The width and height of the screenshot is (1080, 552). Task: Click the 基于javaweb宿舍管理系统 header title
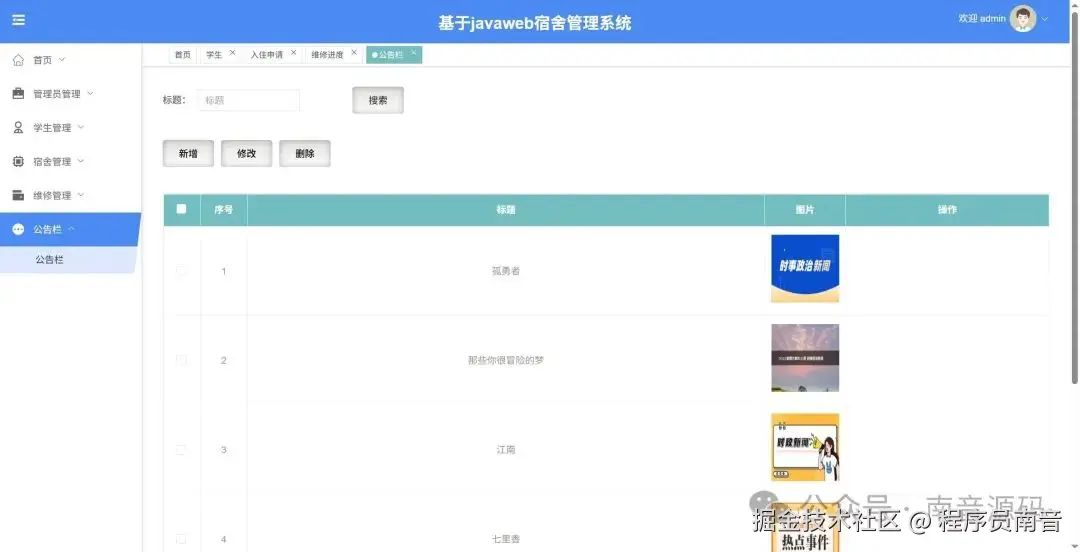(534, 23)
